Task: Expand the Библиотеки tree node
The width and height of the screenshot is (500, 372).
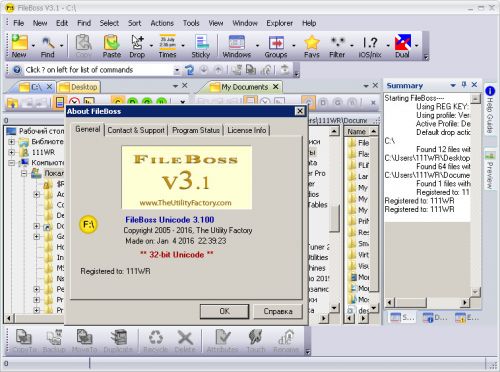Action: (12, 142)
